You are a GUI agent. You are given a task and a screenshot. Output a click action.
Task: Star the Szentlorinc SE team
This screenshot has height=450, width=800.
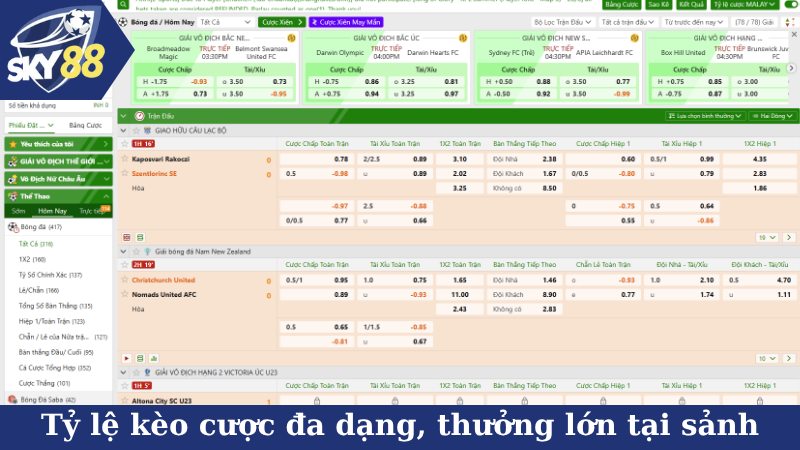pos(124,173)
